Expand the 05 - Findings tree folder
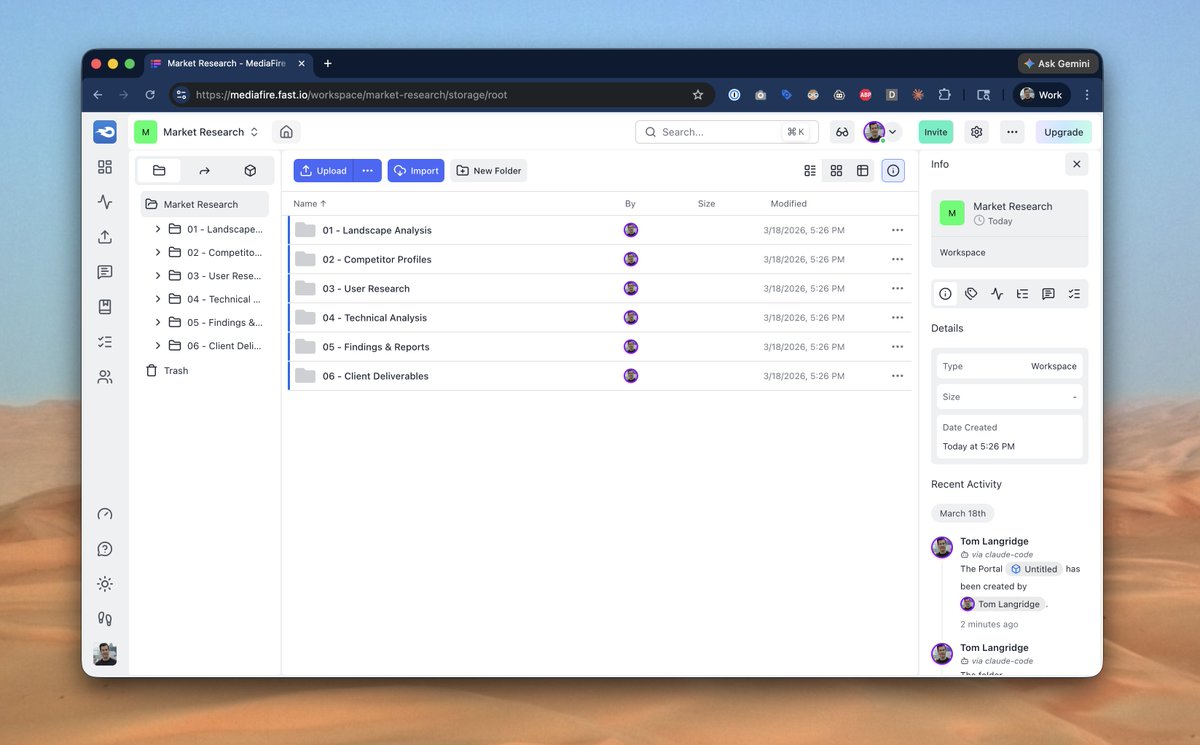 [158, 322]
